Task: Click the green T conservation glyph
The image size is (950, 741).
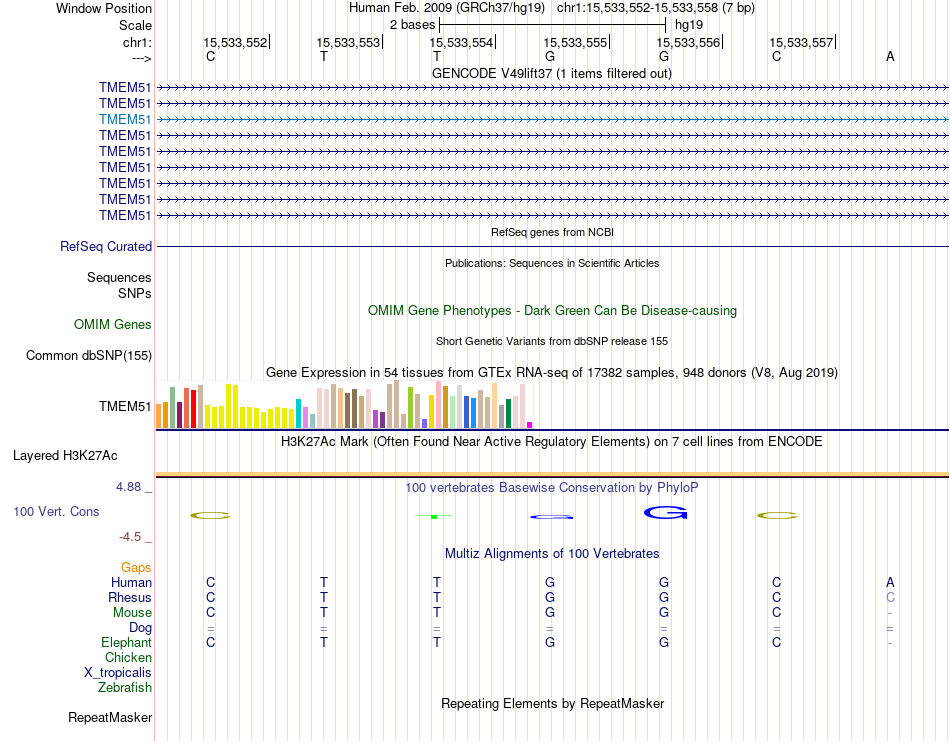Action: point(434,516)
